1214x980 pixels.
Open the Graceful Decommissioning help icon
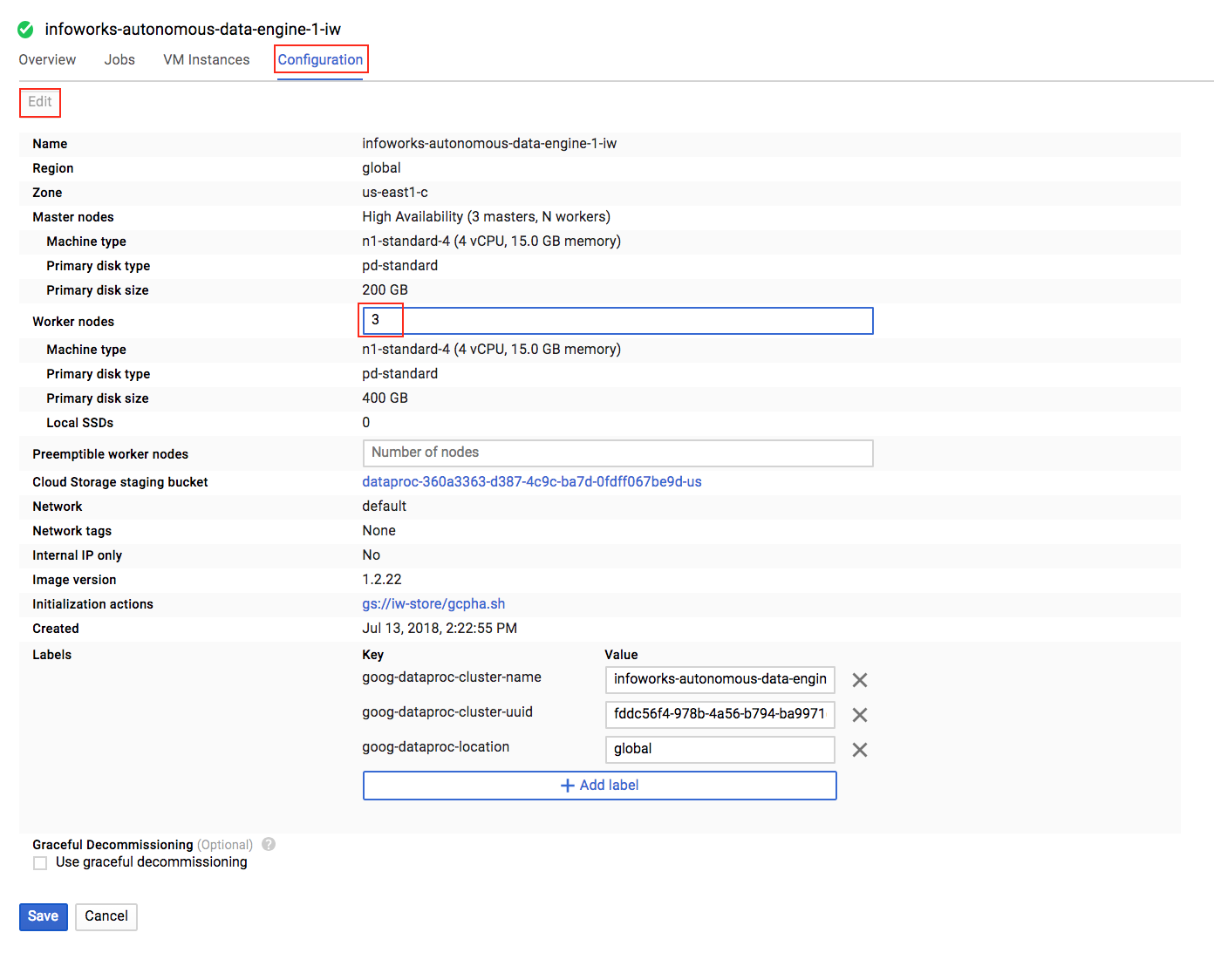point(269,844)
